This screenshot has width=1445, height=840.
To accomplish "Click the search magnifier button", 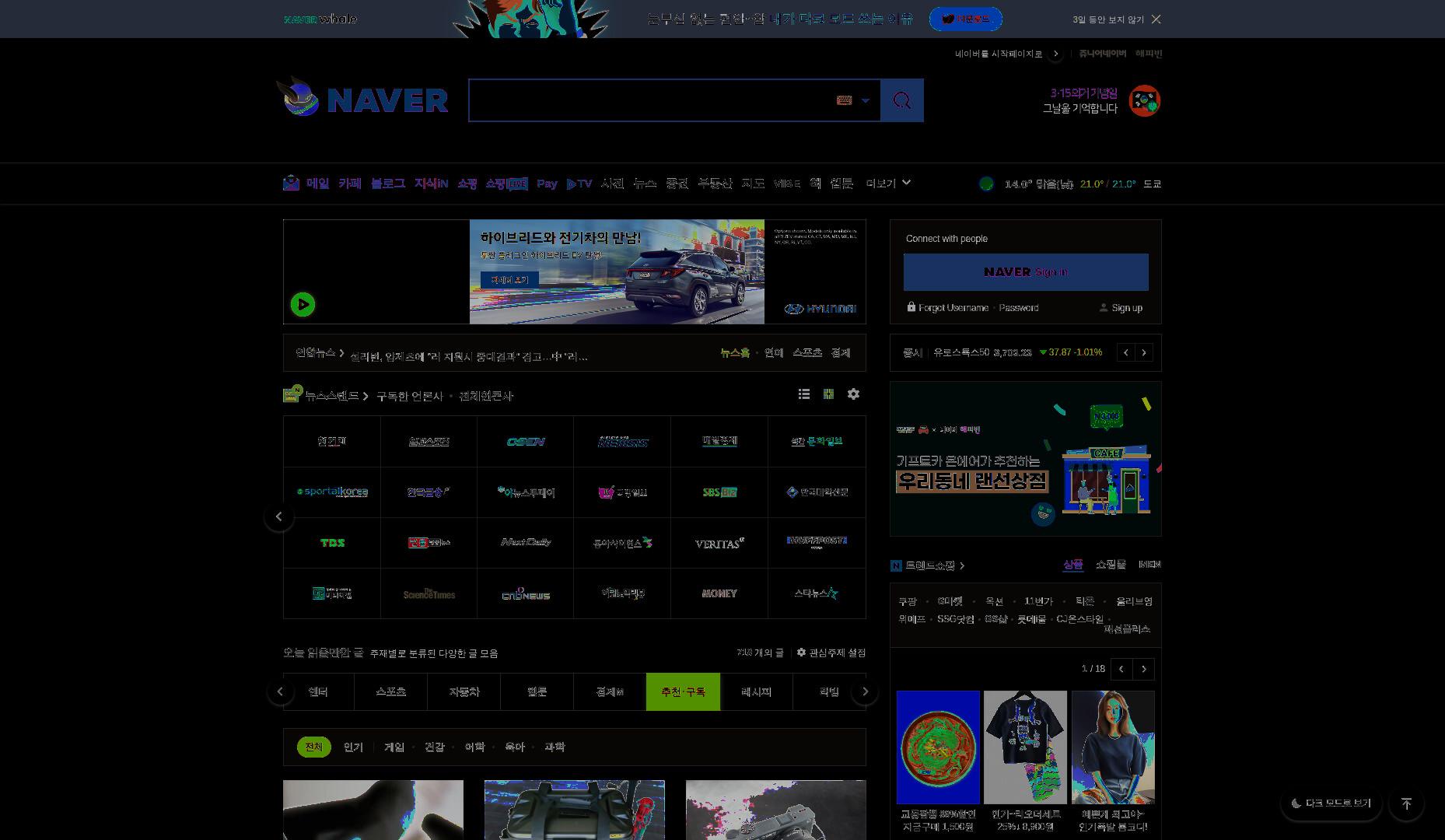I will (x=902, y=100).
